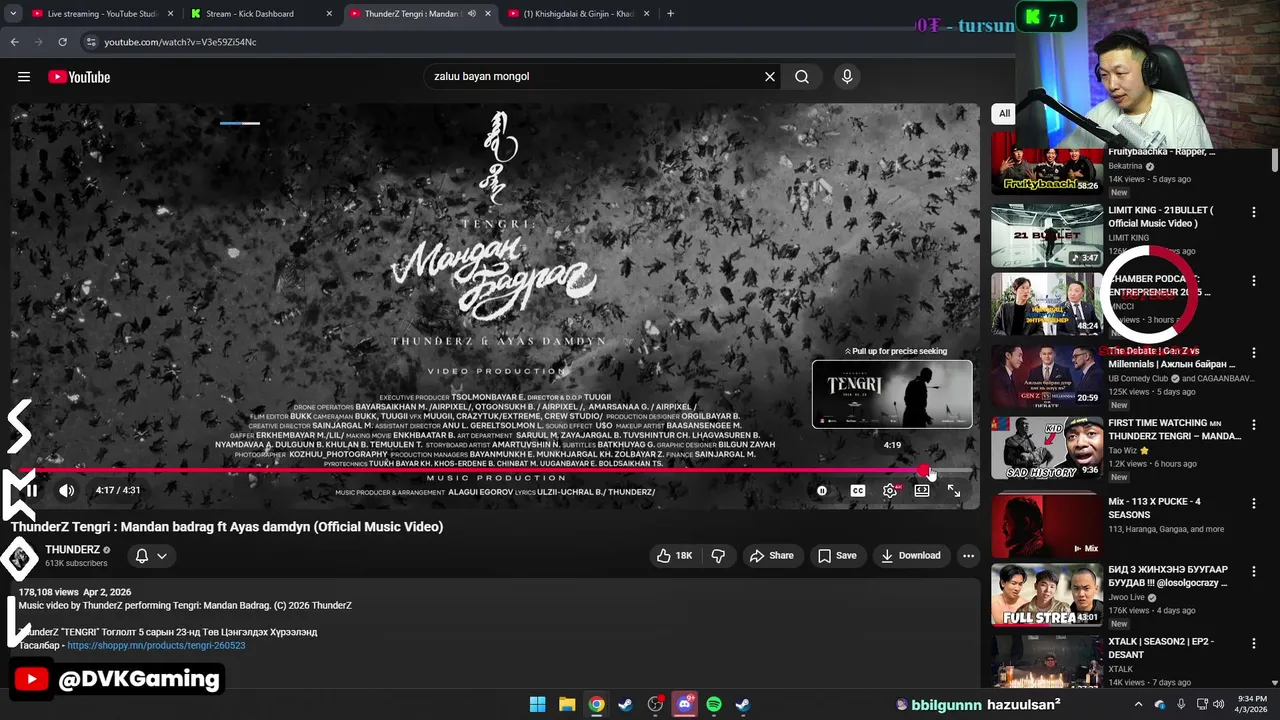Download the video

pos(911,556)
